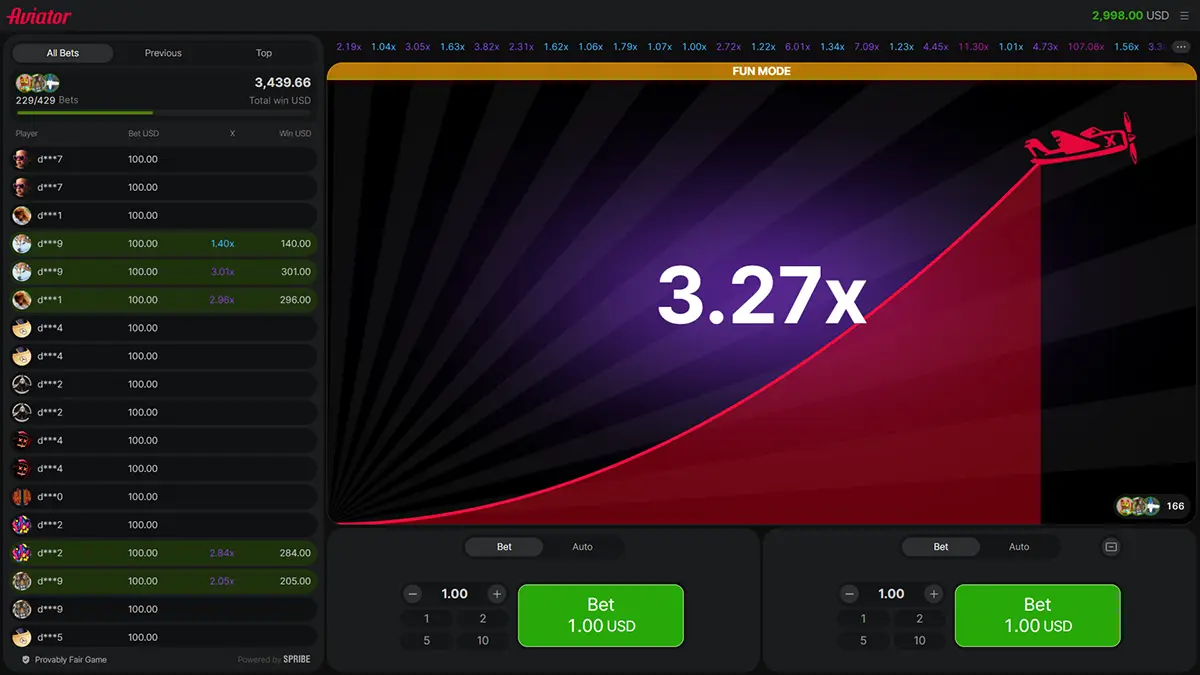The width and height of the screenshot is (1200, 675).
Task: Click the 1.00 amount field in right panel
Action: click(892, 594)
